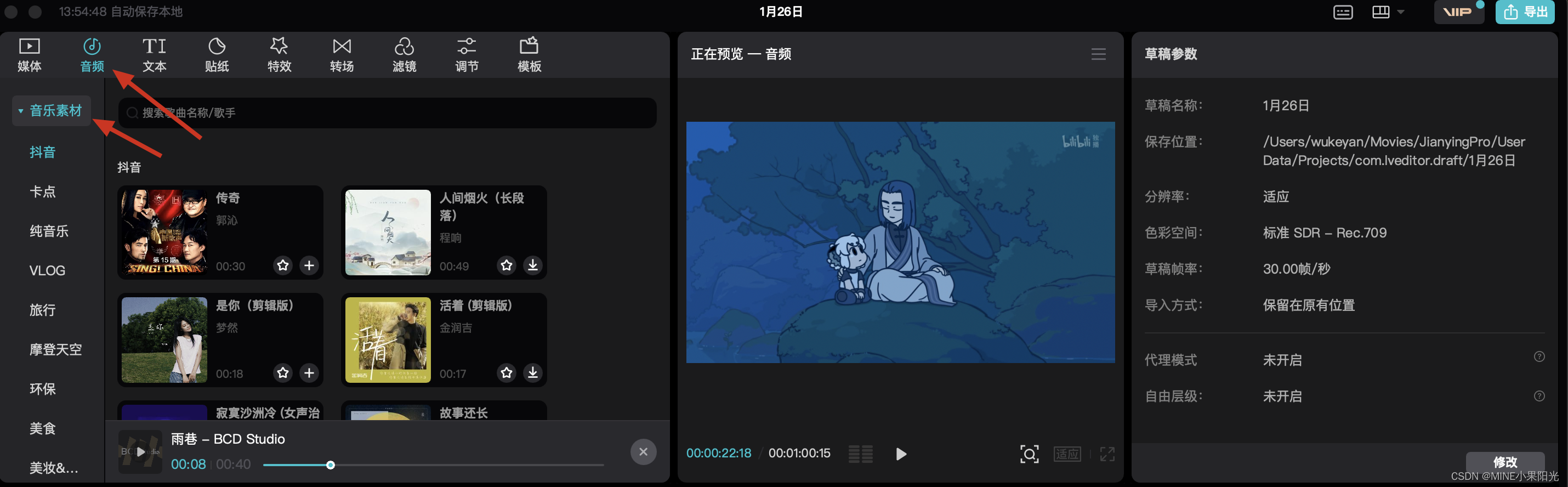Viewport: 1568px width, 487px height.
Task: Open the 文本 text tab
Action: pyautogui.click(x=154, y=55)
